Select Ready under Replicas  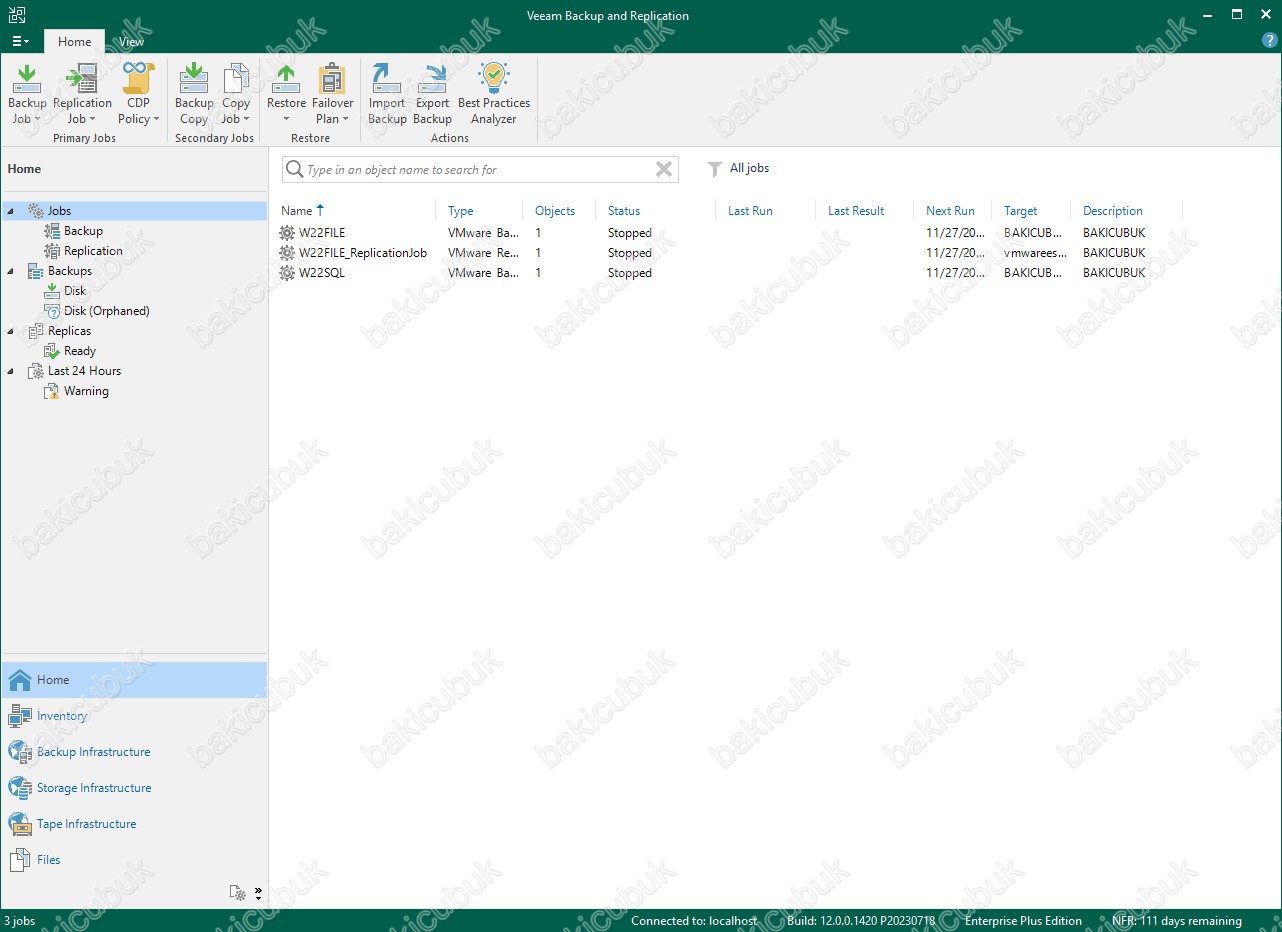79,351
